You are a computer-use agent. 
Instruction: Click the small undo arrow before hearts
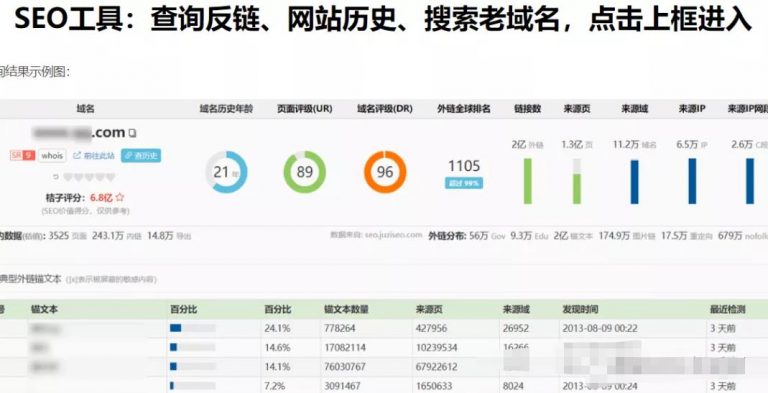click(55, 177)
